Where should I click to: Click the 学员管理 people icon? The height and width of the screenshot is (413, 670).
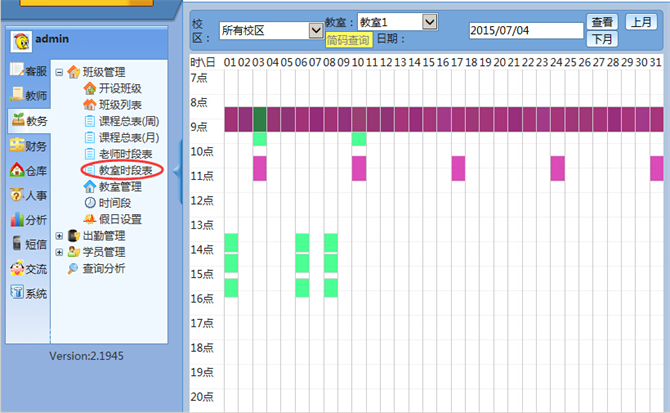pyautogui.click(x=73, y=252)
